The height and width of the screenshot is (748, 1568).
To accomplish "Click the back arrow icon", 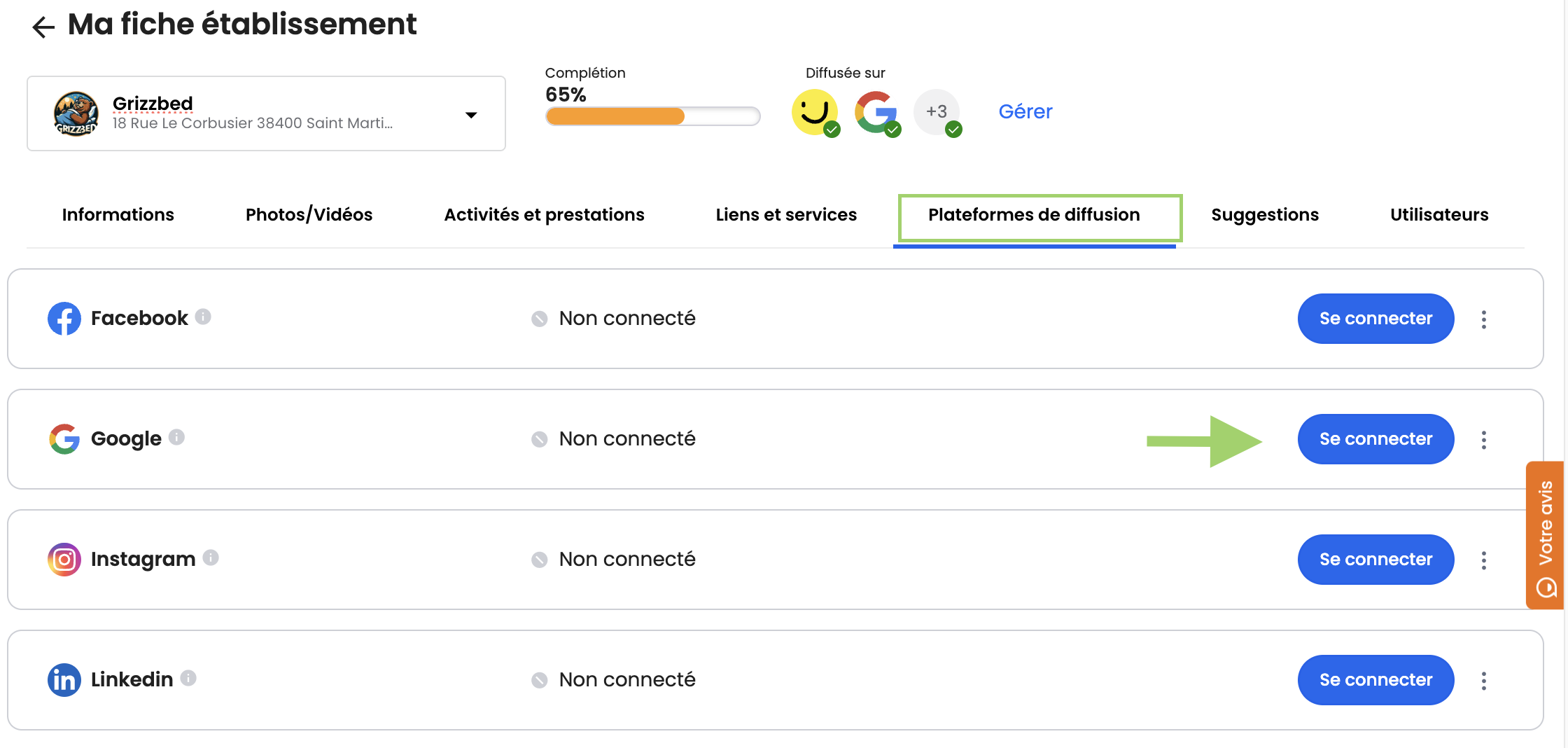I will 43,27.
